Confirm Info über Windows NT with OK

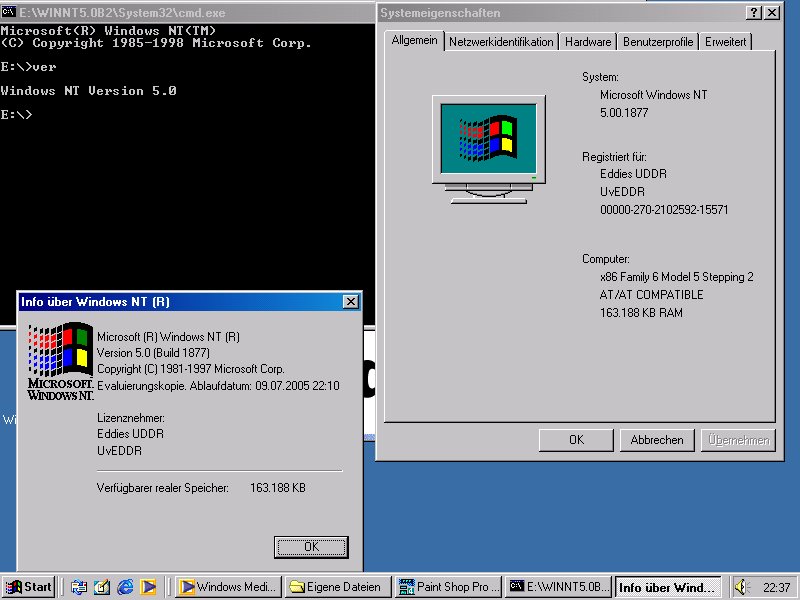pos(311,547)
